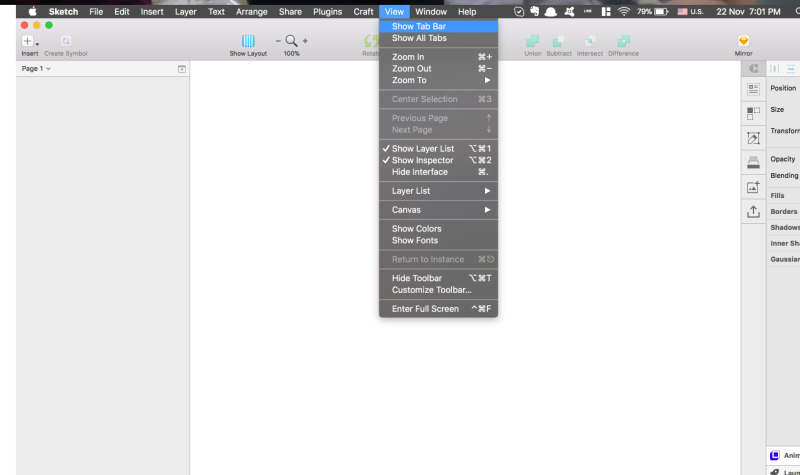Click the Center Selection menu item

coord(438,99)
